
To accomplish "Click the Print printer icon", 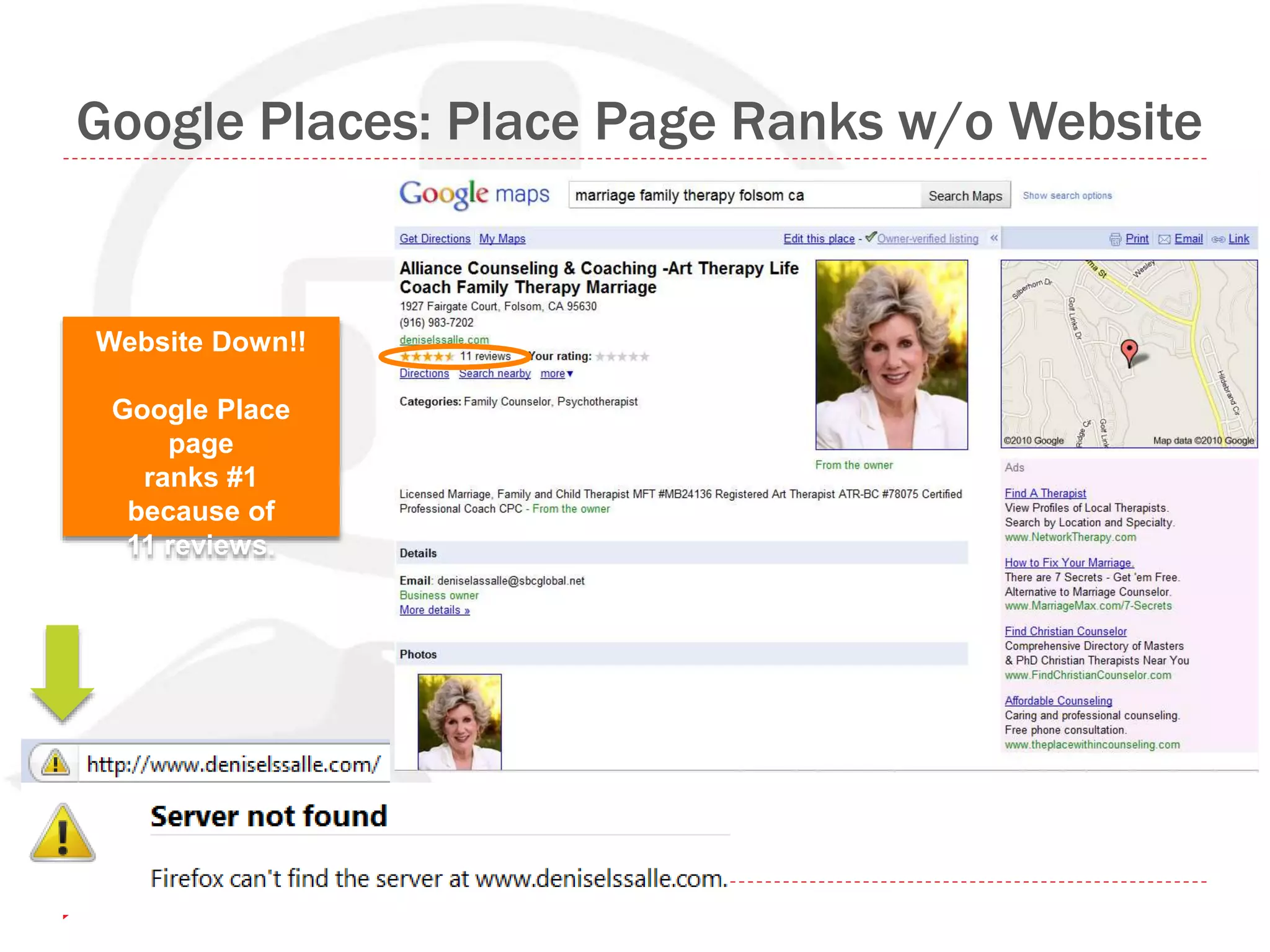I will [1115, 239].
